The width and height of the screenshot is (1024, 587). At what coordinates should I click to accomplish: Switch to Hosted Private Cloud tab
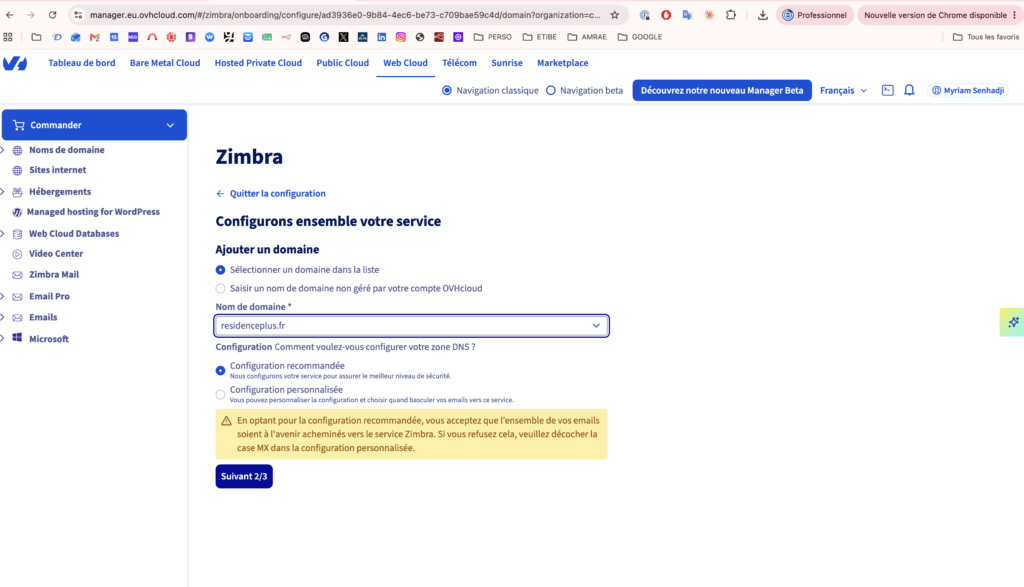click(258, 63)
